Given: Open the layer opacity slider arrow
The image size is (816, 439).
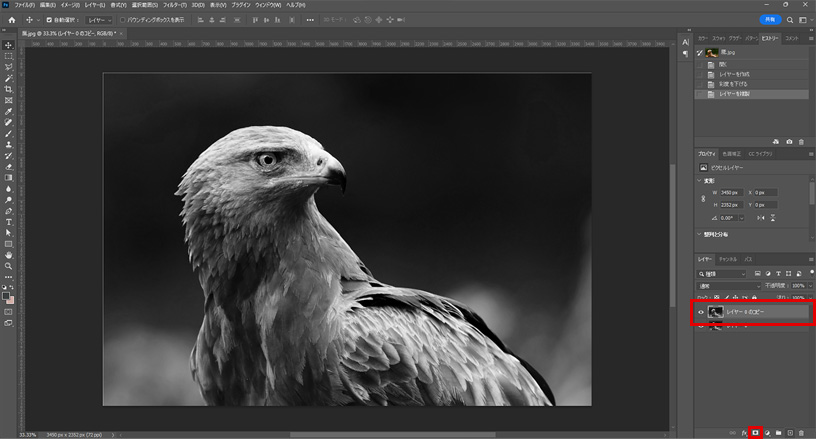Looking at the screenshot, I should click(810, 286).
